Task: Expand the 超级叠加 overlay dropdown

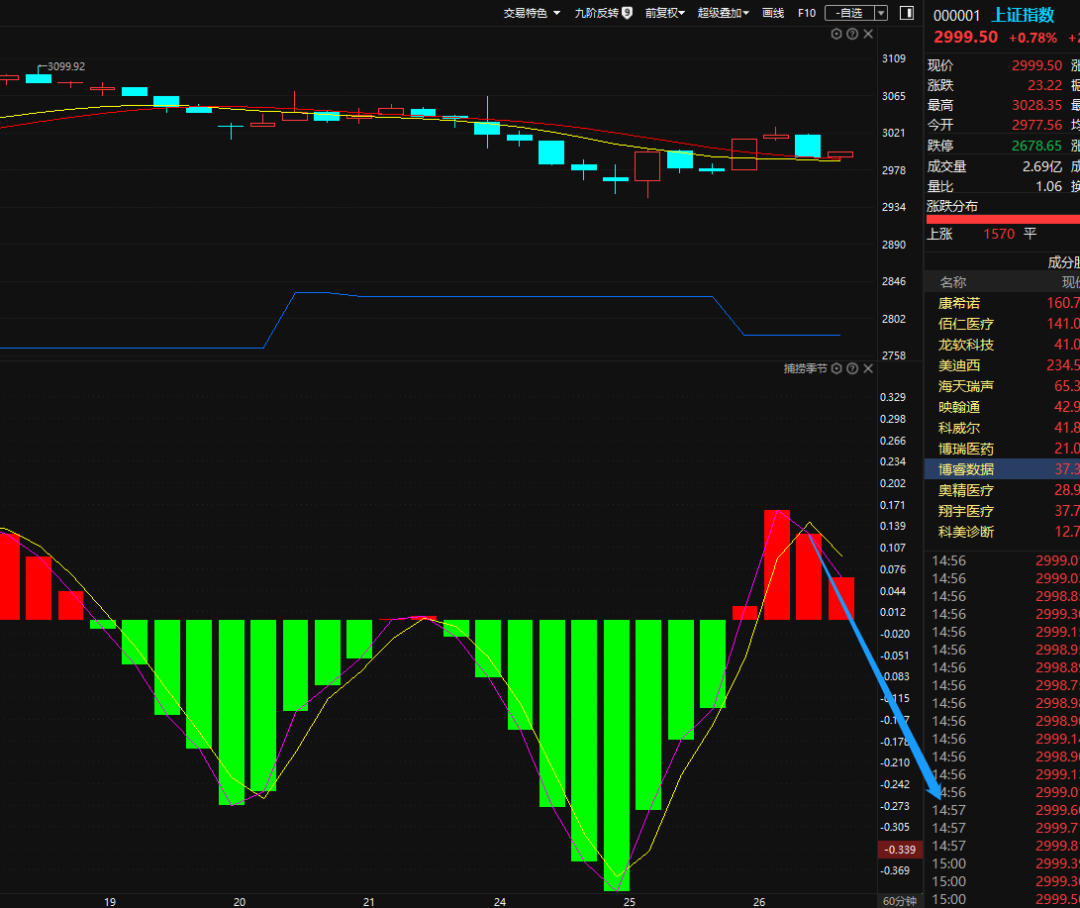Action: click(x=723, y=13)
